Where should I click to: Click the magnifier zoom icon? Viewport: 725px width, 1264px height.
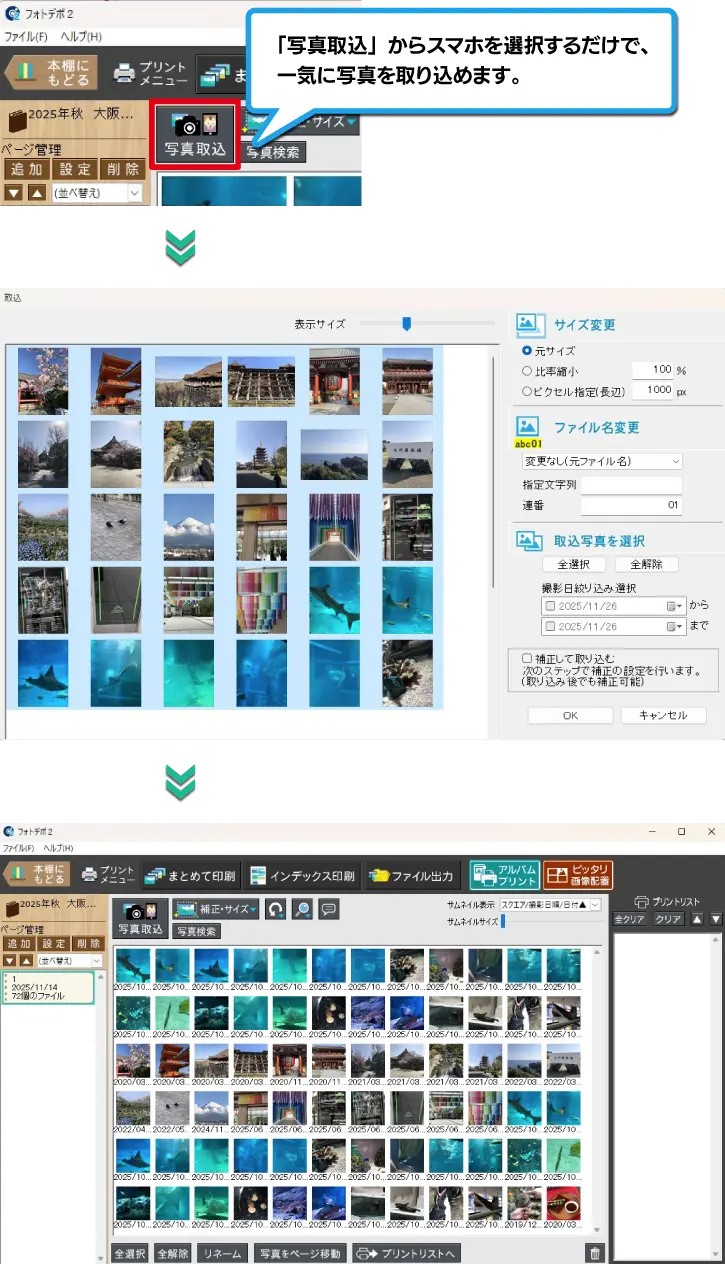[x=301, y=909]
